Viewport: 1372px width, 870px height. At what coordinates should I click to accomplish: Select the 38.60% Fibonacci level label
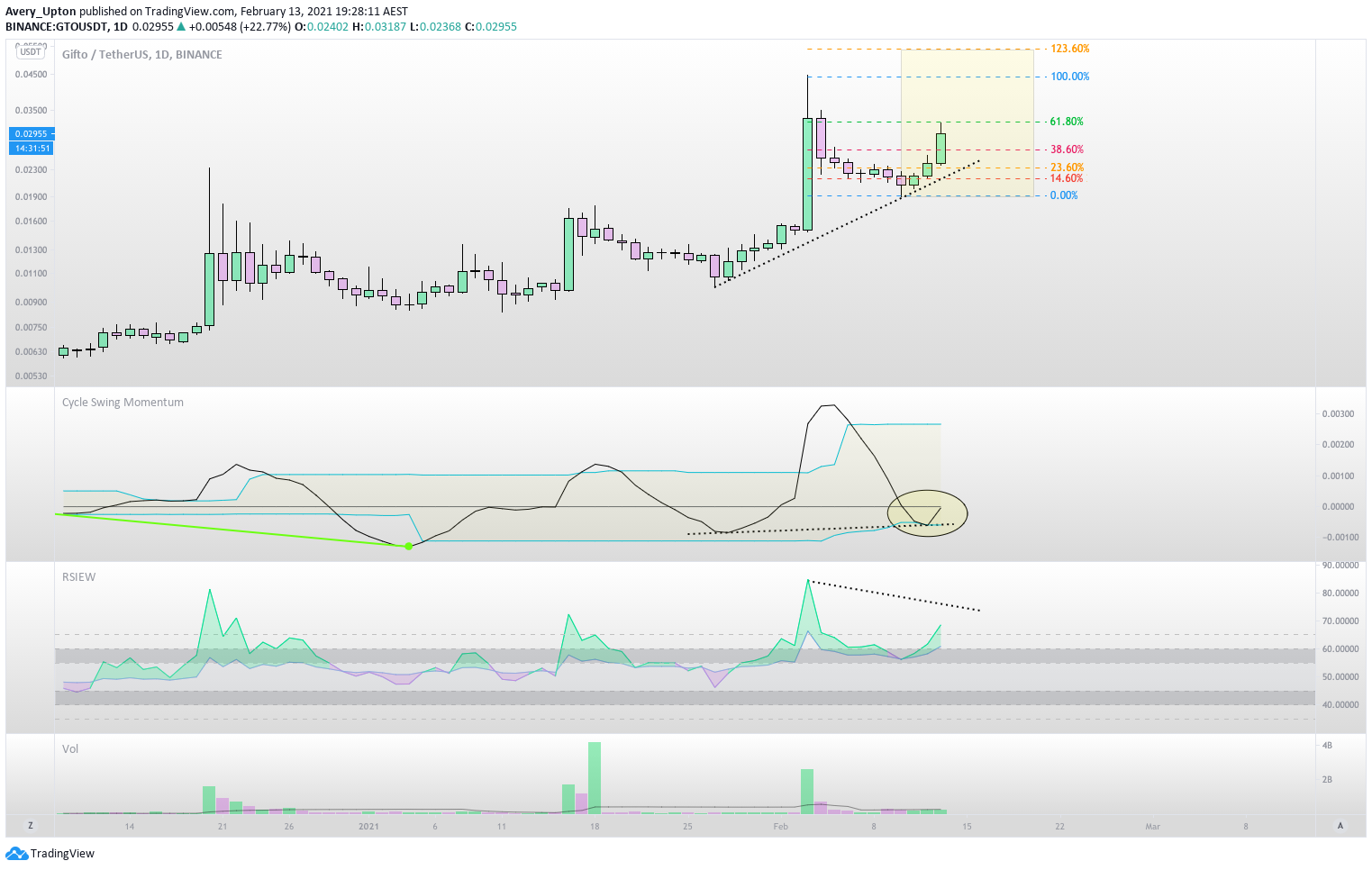(x=1067, y=150)
